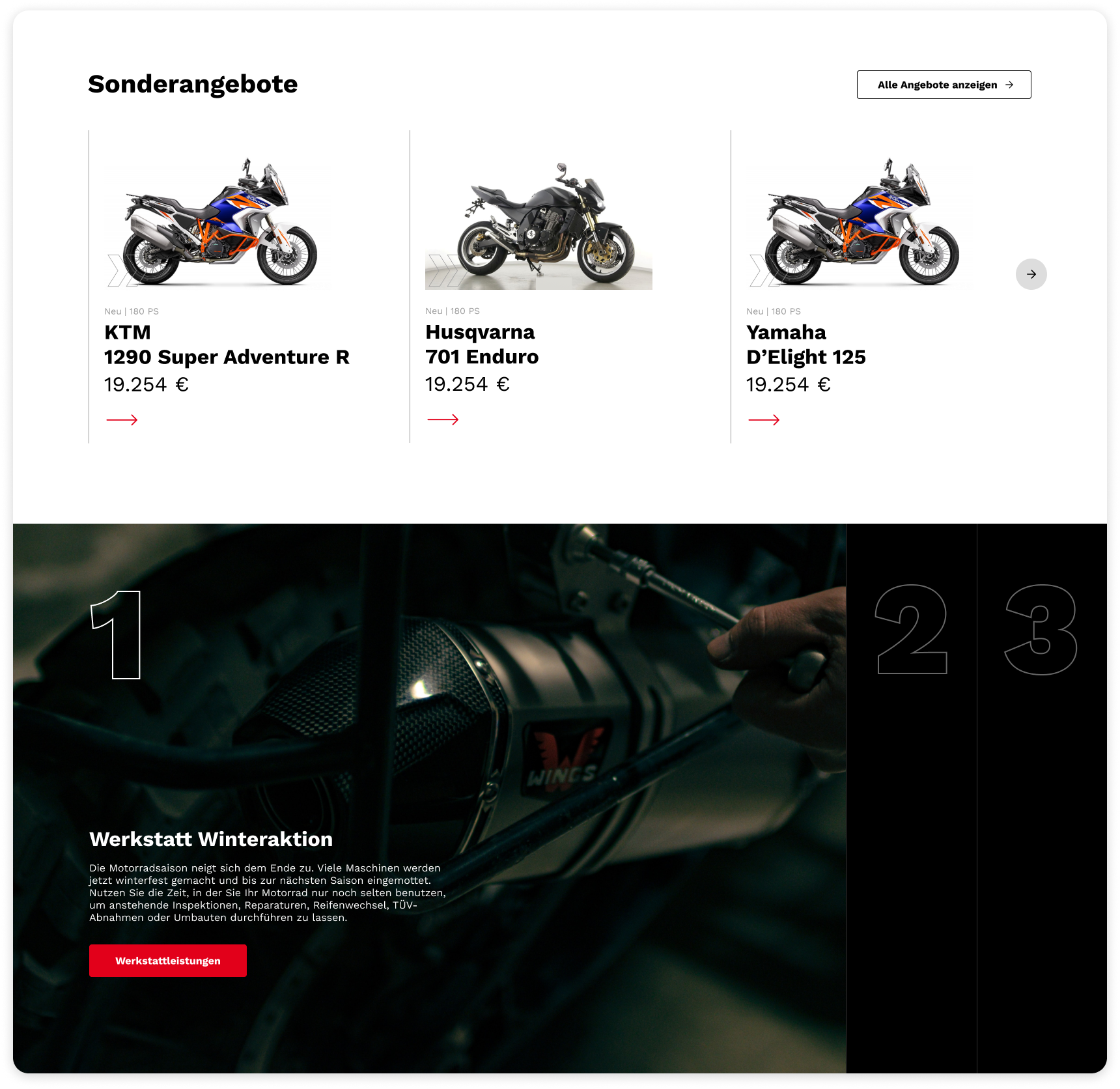Open slide number 3 panel
The height and width of the screenshot is (1089, 1120).
click(x=1042, y=799)
